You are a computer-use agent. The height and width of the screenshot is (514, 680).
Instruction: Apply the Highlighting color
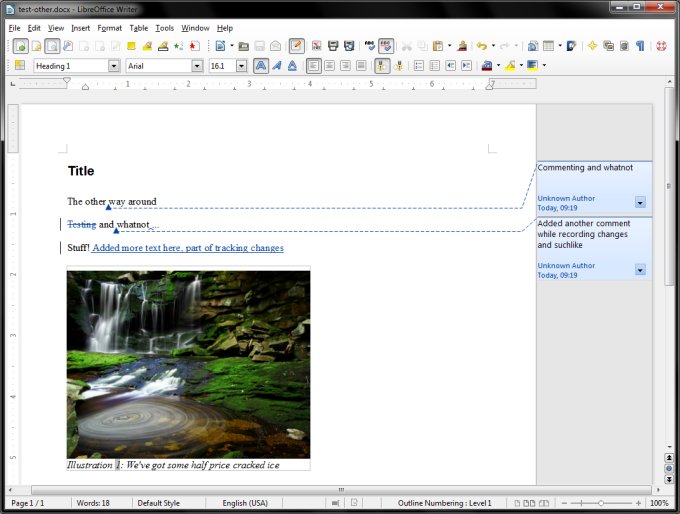[x=510, y=66]
